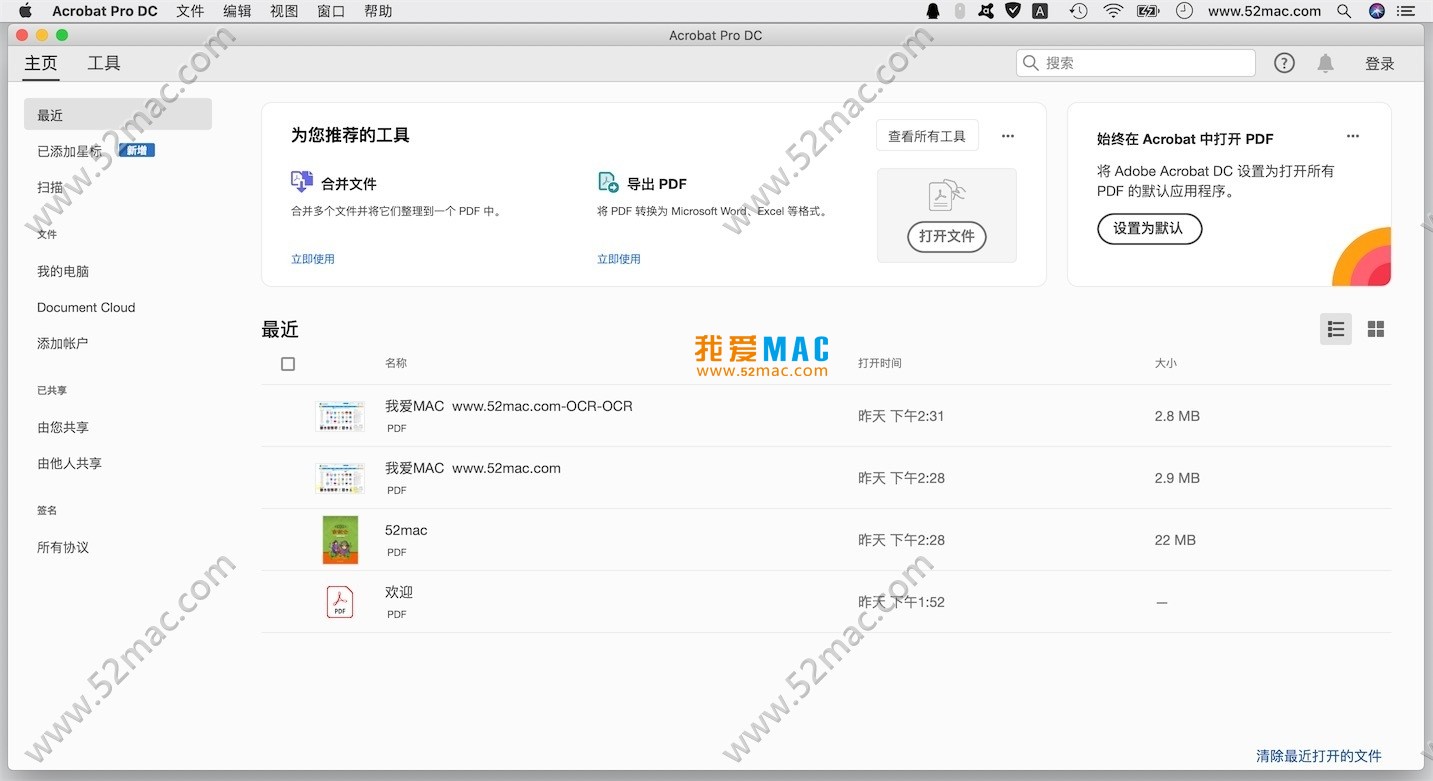Select 添加帐户 in the sidebar
Image resolution: width=1433 pixels, height=781 pixels.
pyautogui.click(x=63, y=343)
